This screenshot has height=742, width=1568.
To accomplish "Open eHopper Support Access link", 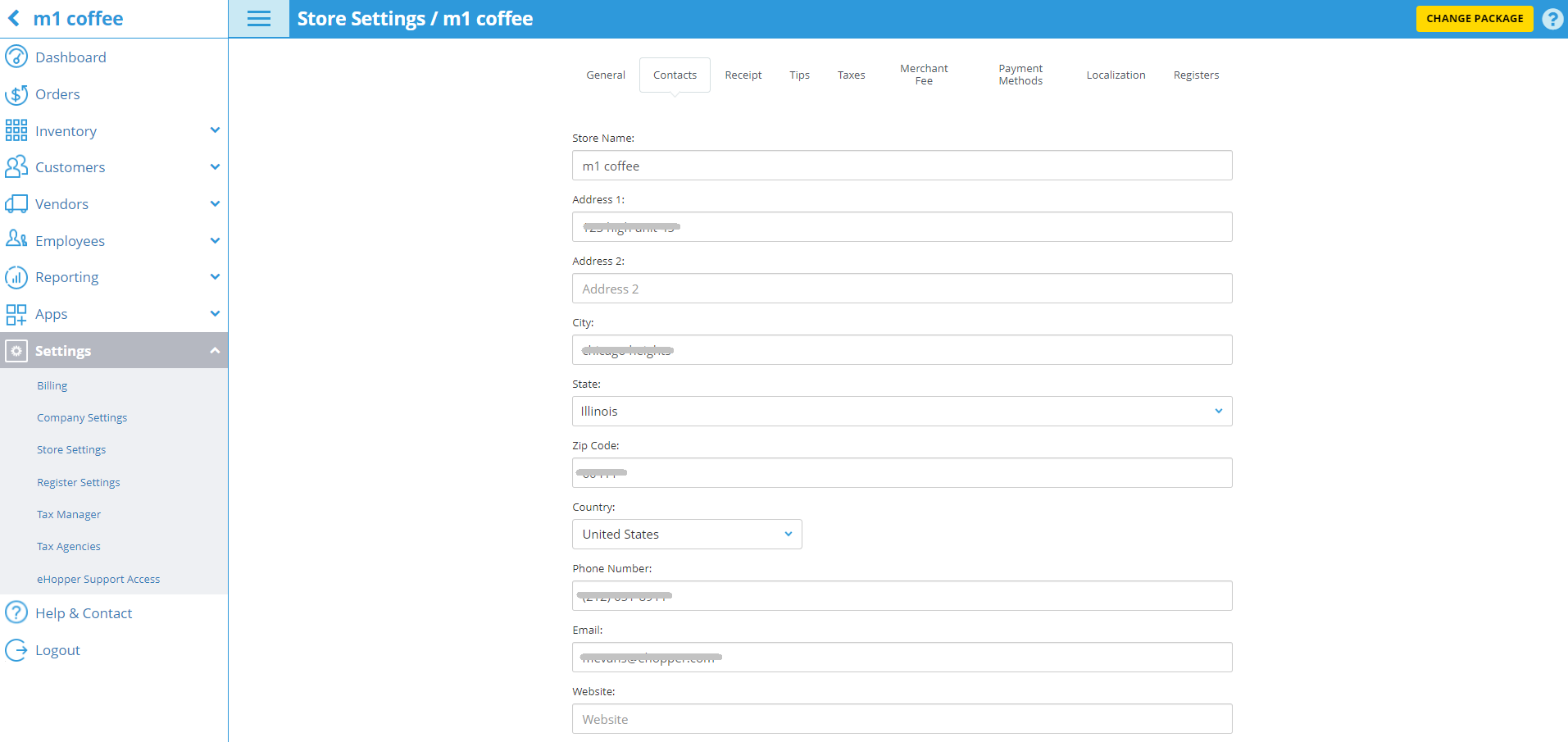I will 98,580.
